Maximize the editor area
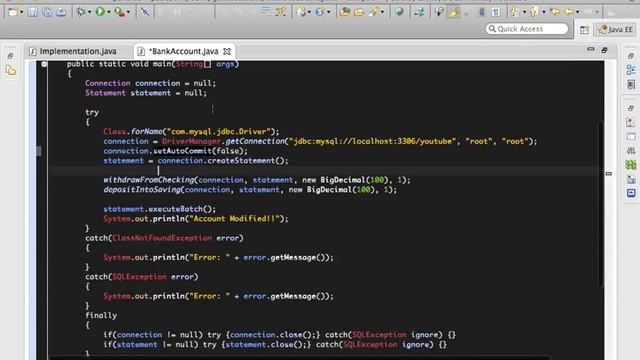Image resolution: width=640 pixels, height=360 pixels. 604,50
